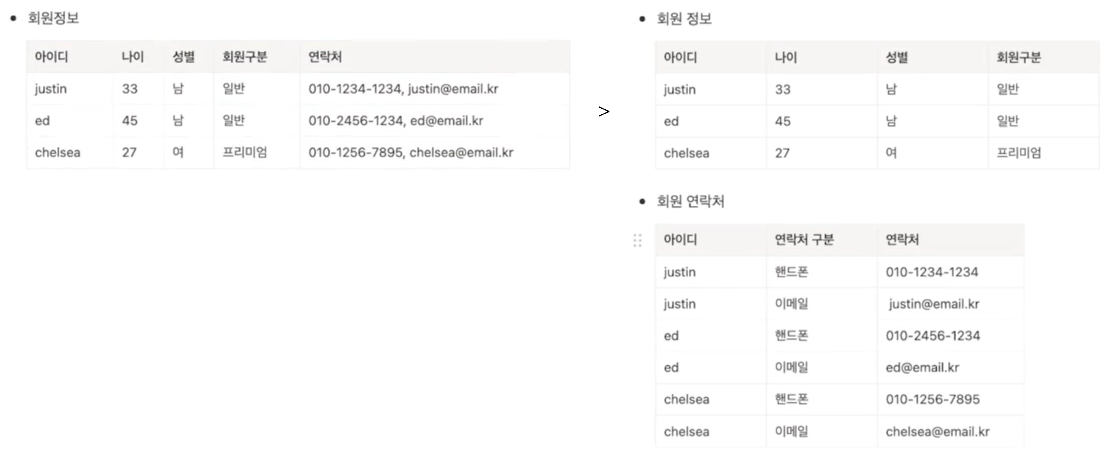Click the 연락처 column header in left table
Viewport: 1104px width, 461px height.
[434, 57]
